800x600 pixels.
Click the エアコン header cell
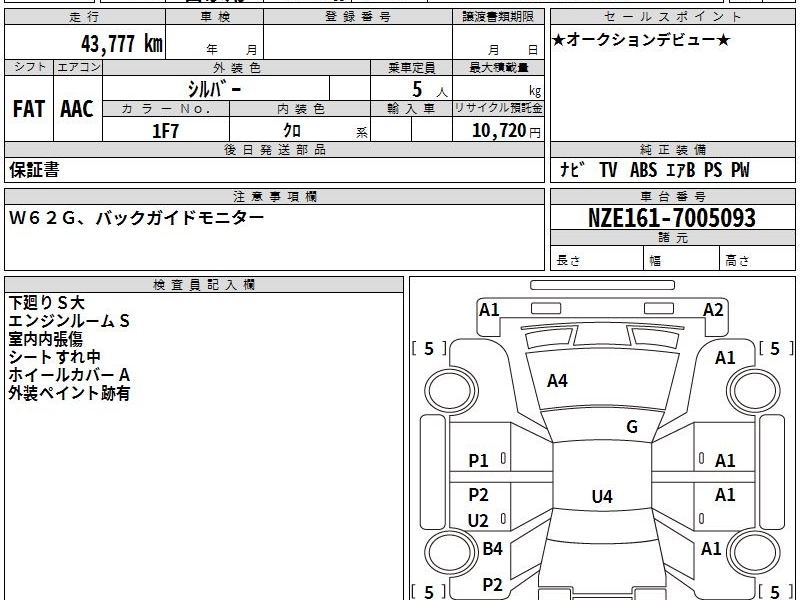coord(78,67)
